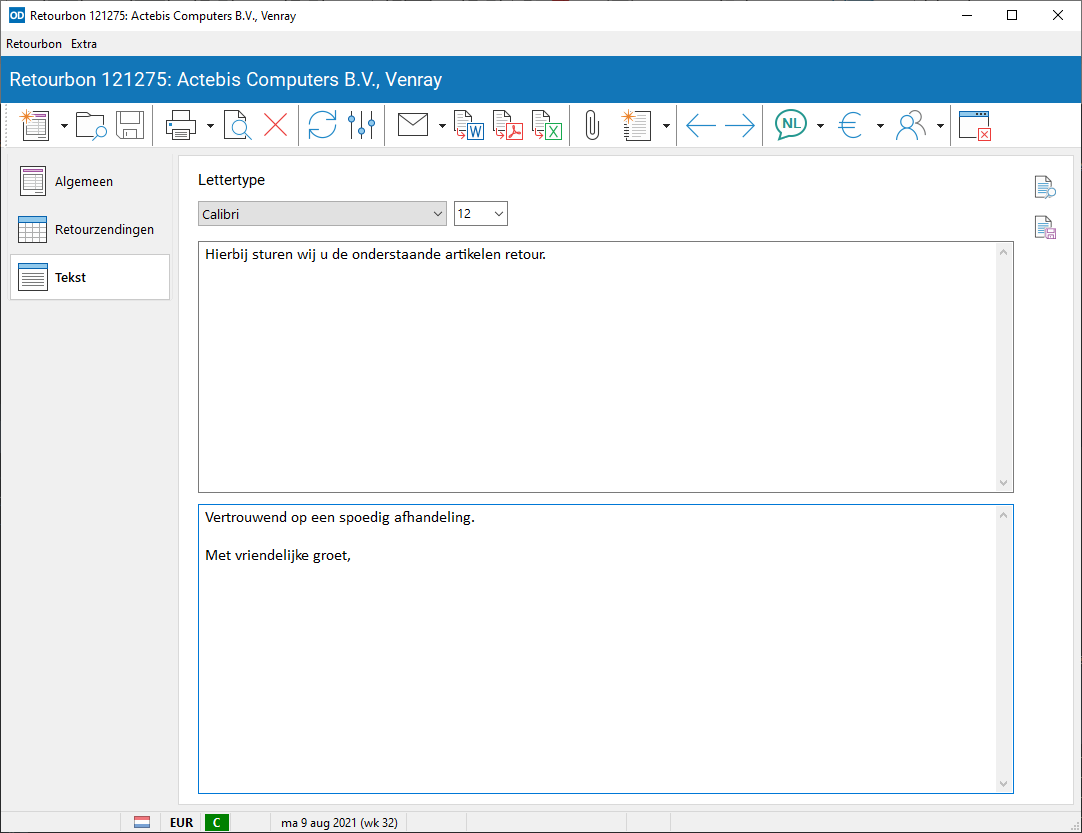1082x833 pixels.
Task: Click into the lower closing text field
Action: (597, 649)
